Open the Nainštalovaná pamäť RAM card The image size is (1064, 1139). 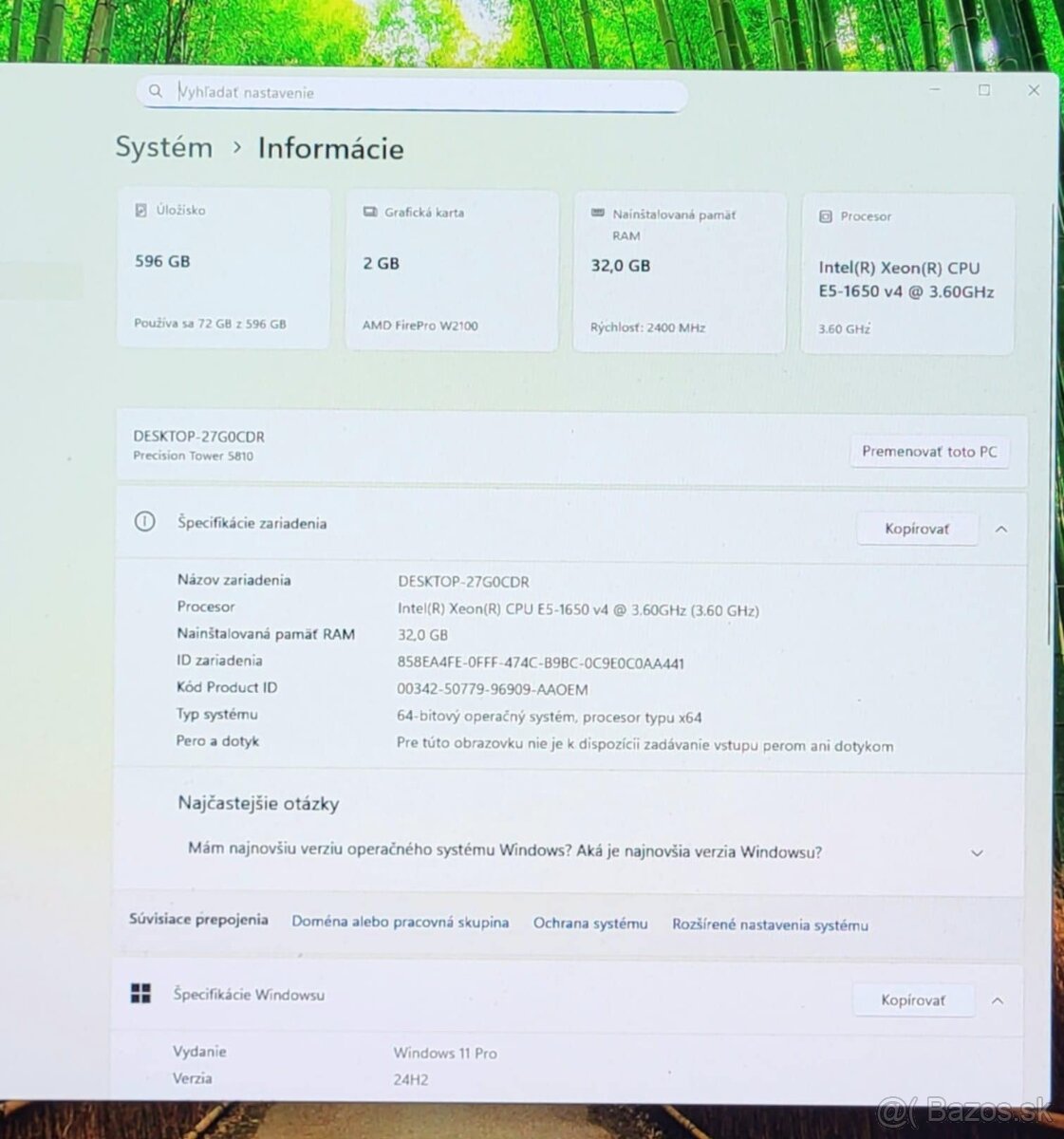(680, 272)
